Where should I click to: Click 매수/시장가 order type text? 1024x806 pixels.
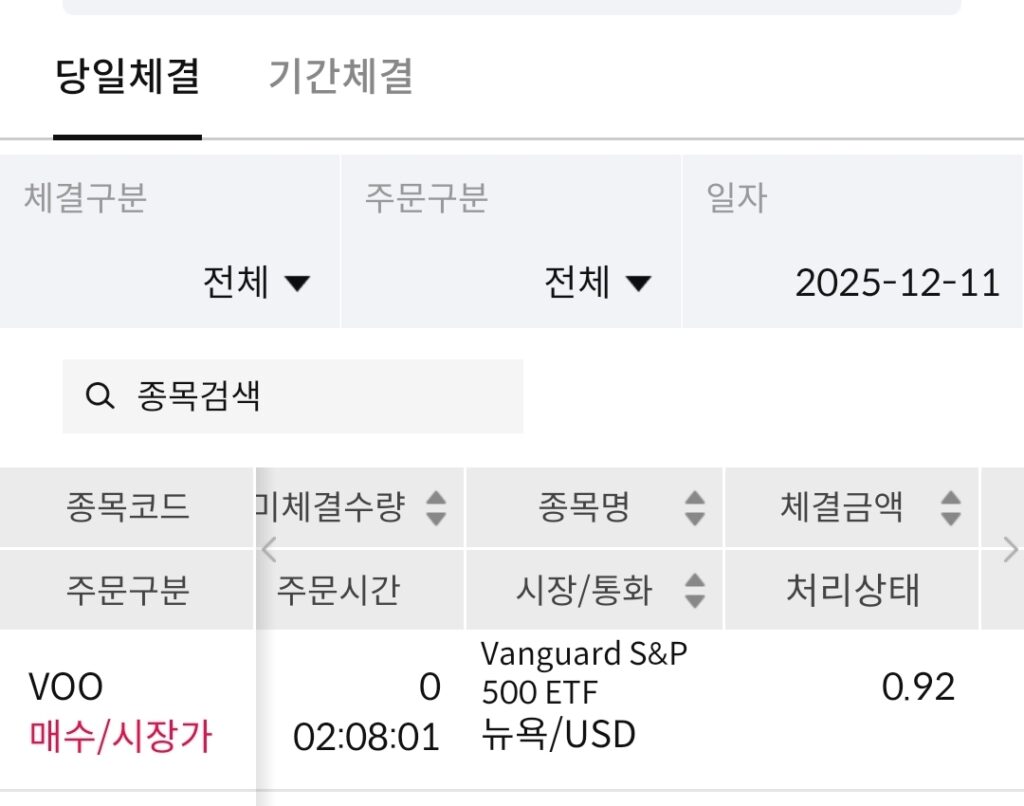[x=120, y=737]
